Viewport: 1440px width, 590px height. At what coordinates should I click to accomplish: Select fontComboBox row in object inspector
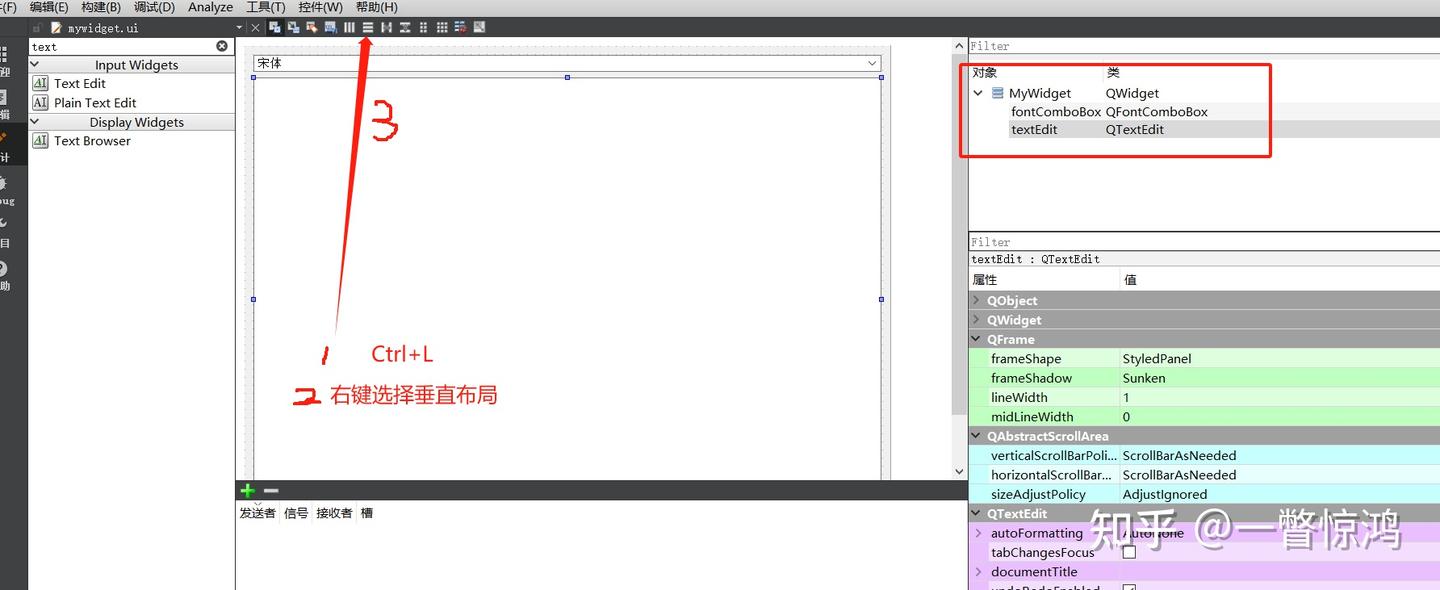1204,111
